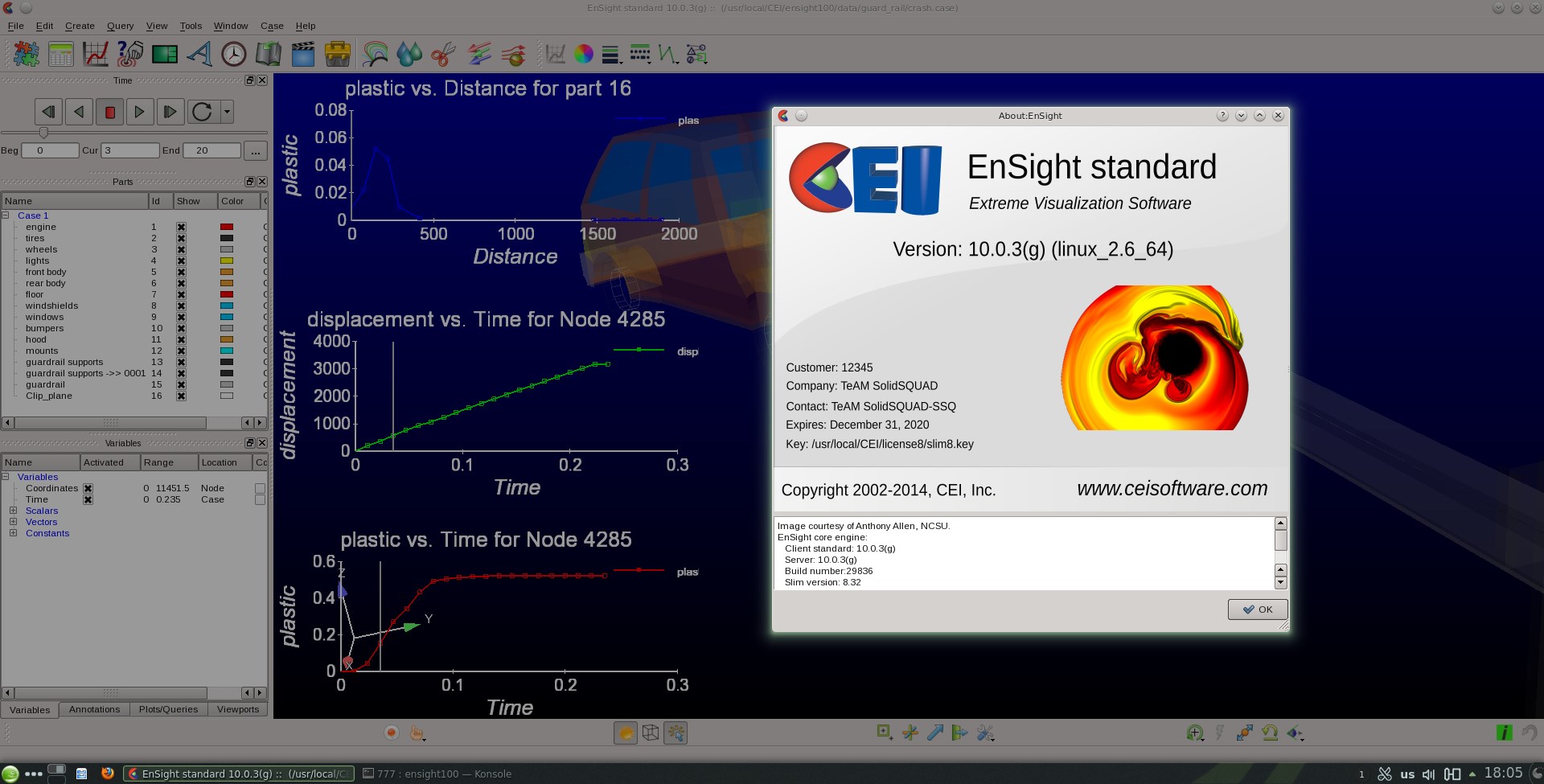Click the scissors clip tool icon
The width and height of the screenshot is (1544, 784).
pos(443,55)
